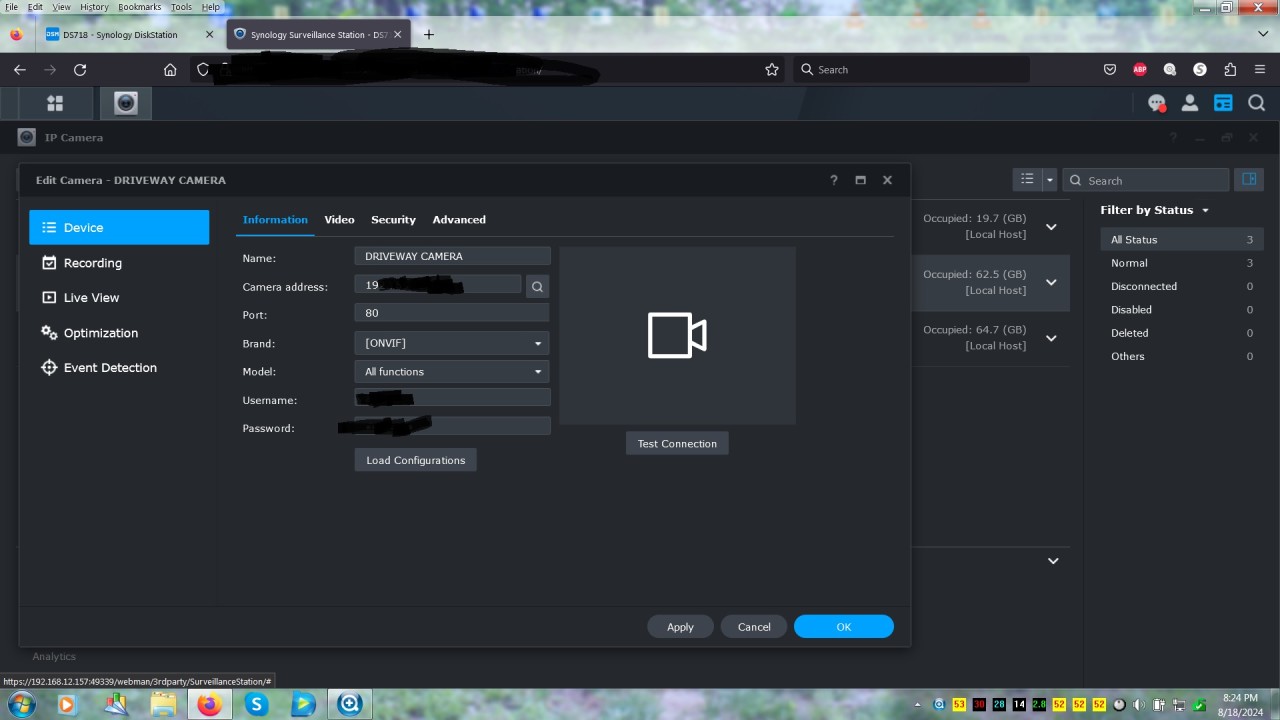The image size is (1280, 720).
Task: Filter cameras by Normal status
Action: (x=1182, y=263)
